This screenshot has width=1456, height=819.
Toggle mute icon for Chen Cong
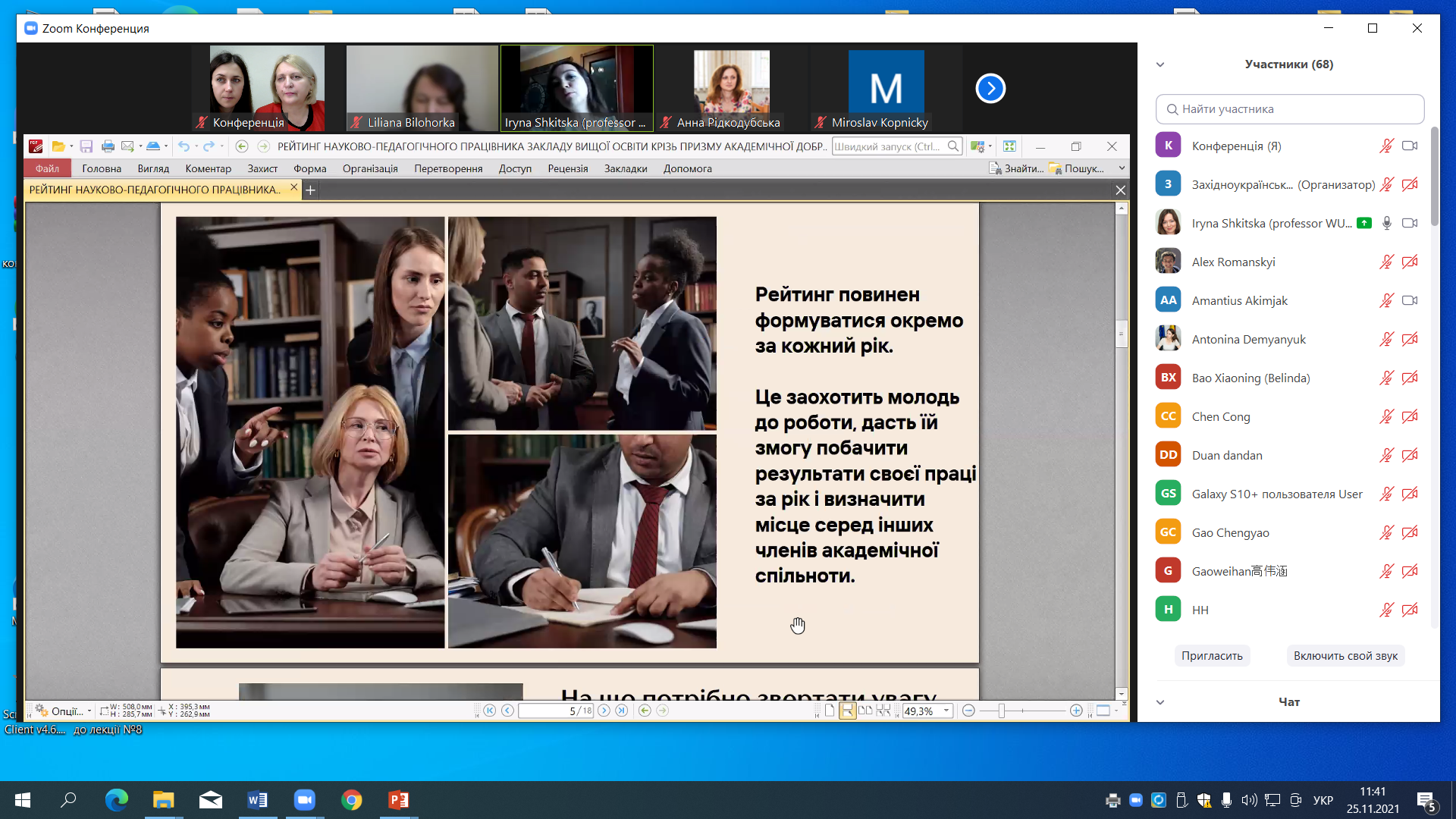coord(1387,416)
